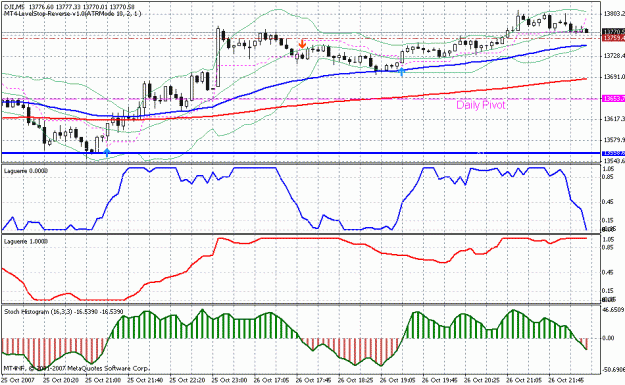Click the 26 Oct 20:25 time label
The image size is (625, 385).
point(482,380)
